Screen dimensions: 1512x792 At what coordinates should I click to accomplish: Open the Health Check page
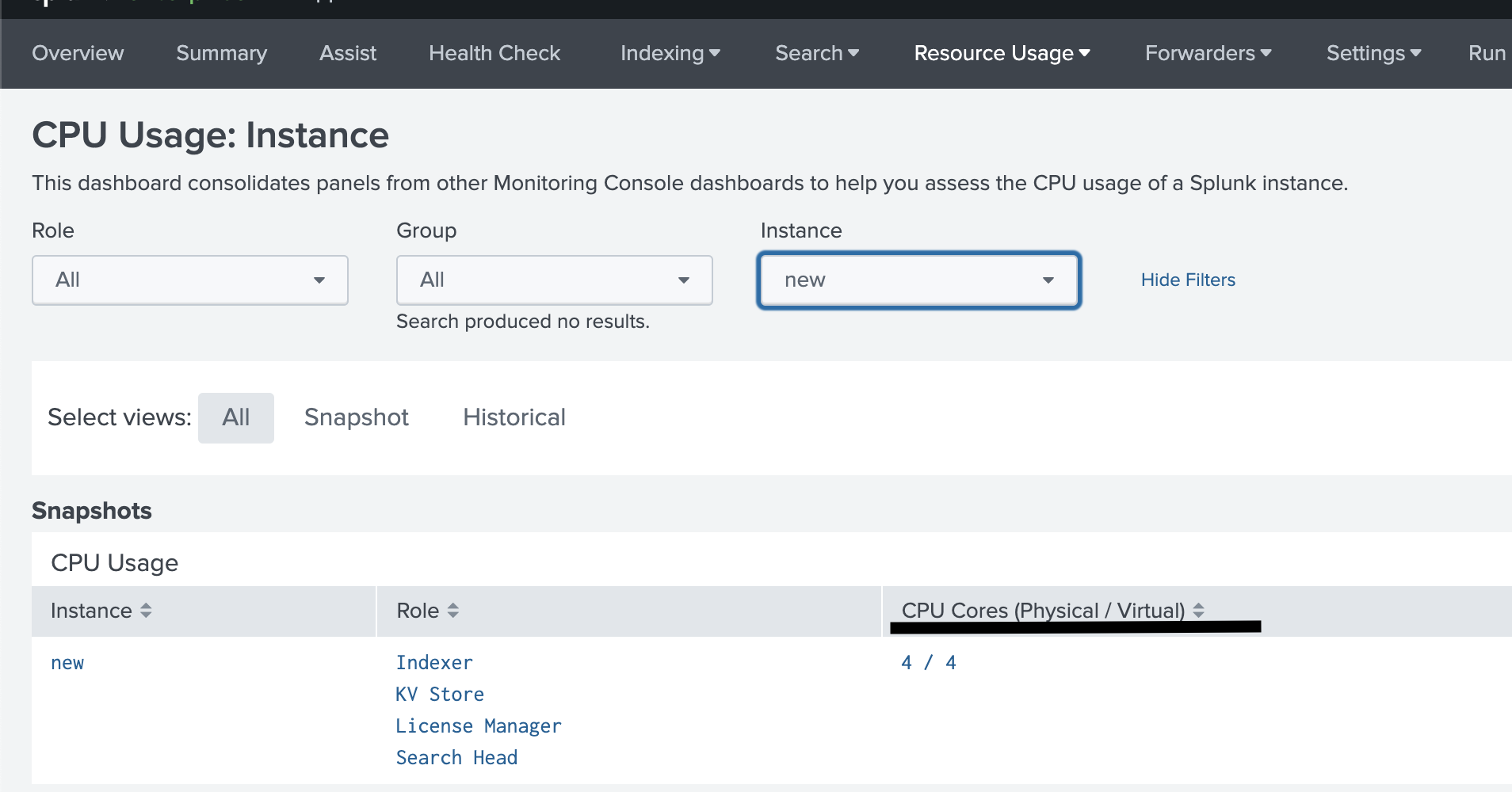494,53
